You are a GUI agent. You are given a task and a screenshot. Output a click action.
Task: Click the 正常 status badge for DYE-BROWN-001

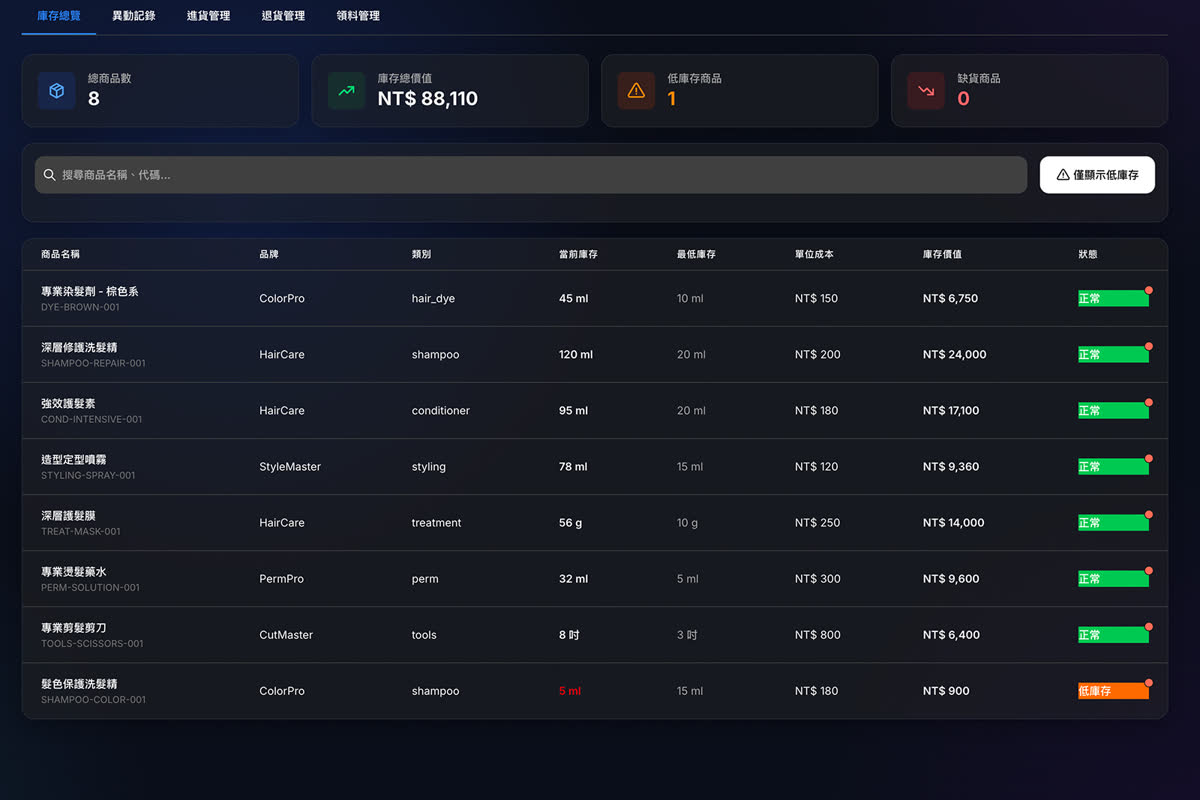coord(1113,299)
